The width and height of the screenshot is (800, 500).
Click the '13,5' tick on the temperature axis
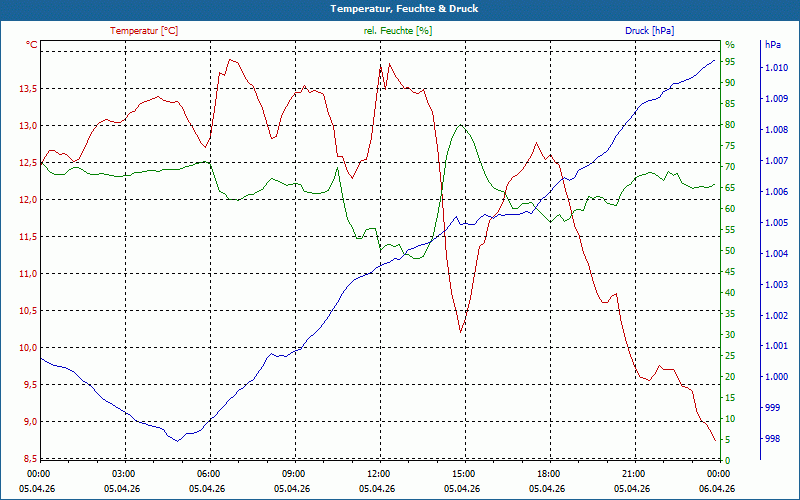(28, 89)
